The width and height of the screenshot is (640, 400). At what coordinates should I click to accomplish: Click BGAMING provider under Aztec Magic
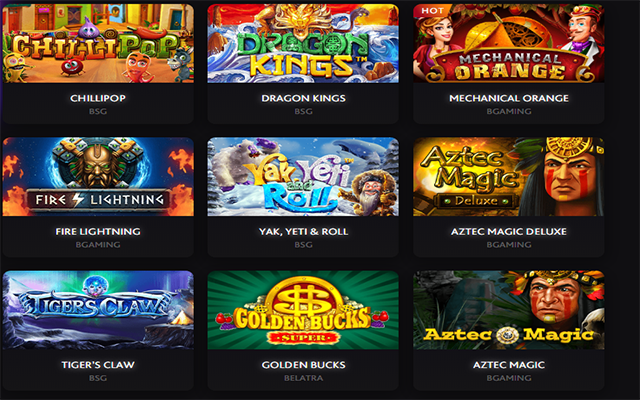509,378
